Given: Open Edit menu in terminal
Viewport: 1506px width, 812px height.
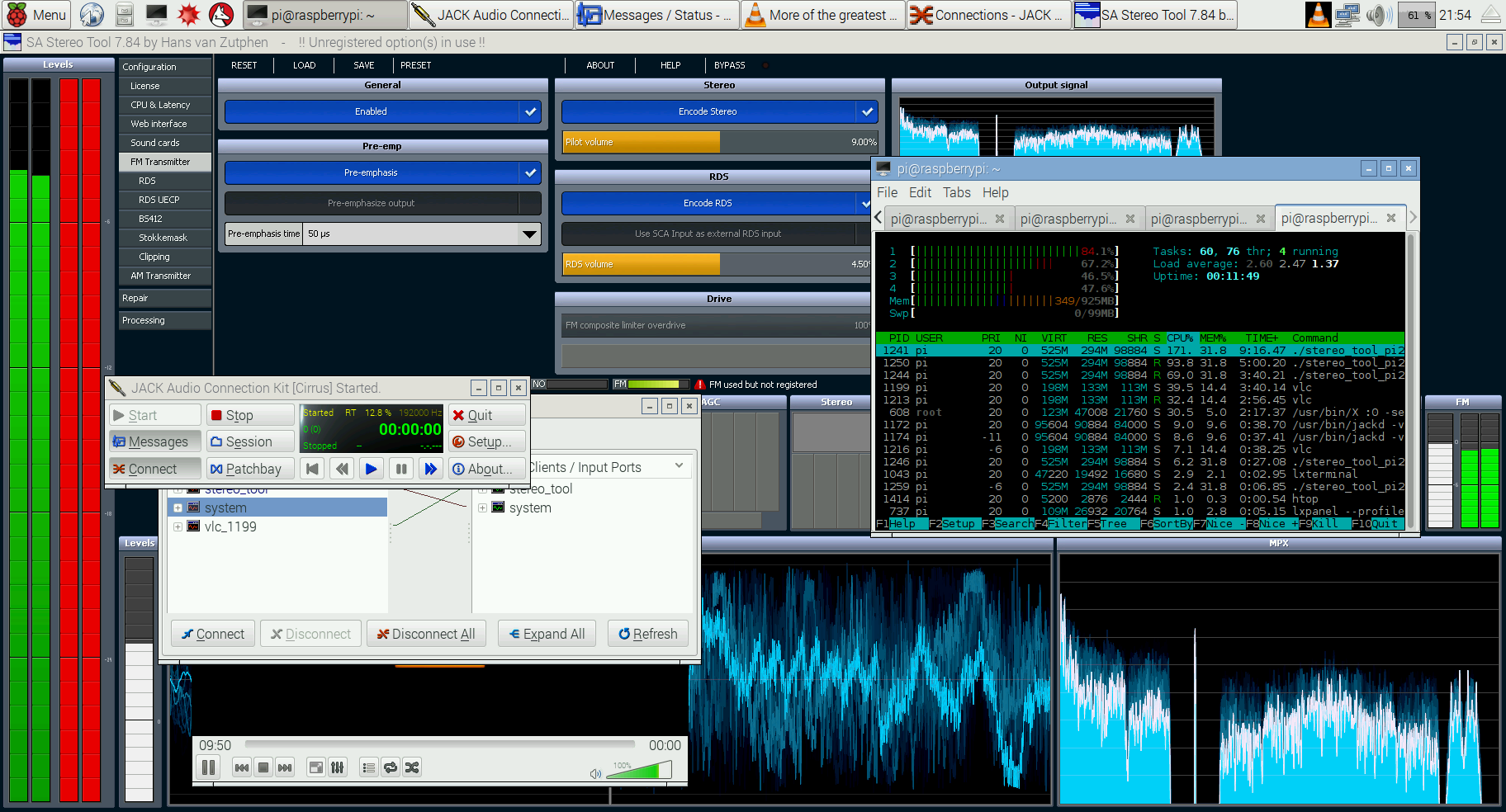Looking at the screenshot, I should coord(920,192).
